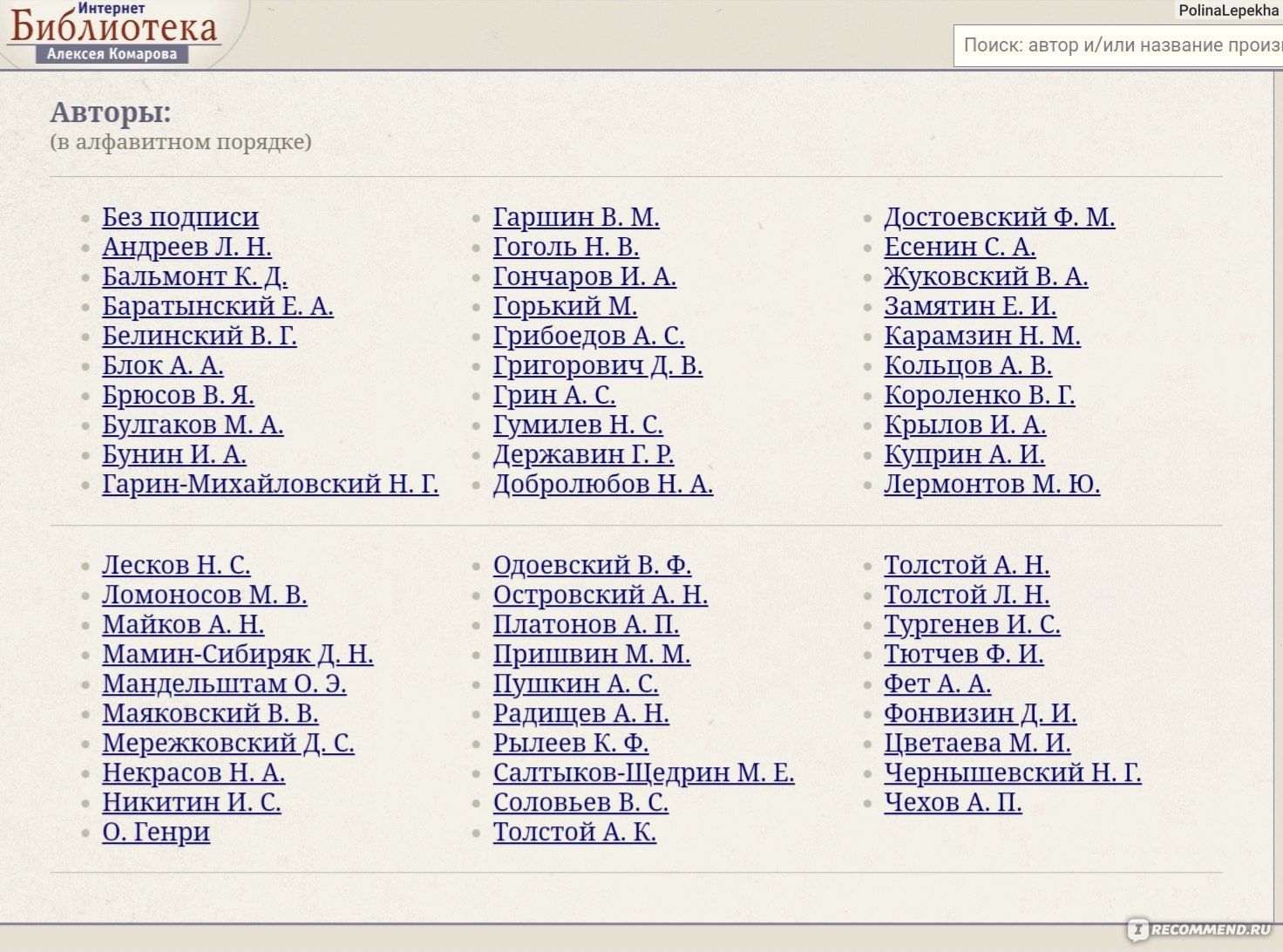
Task: Go to Кольцов А. В.
Action: (x=968, y=365)
